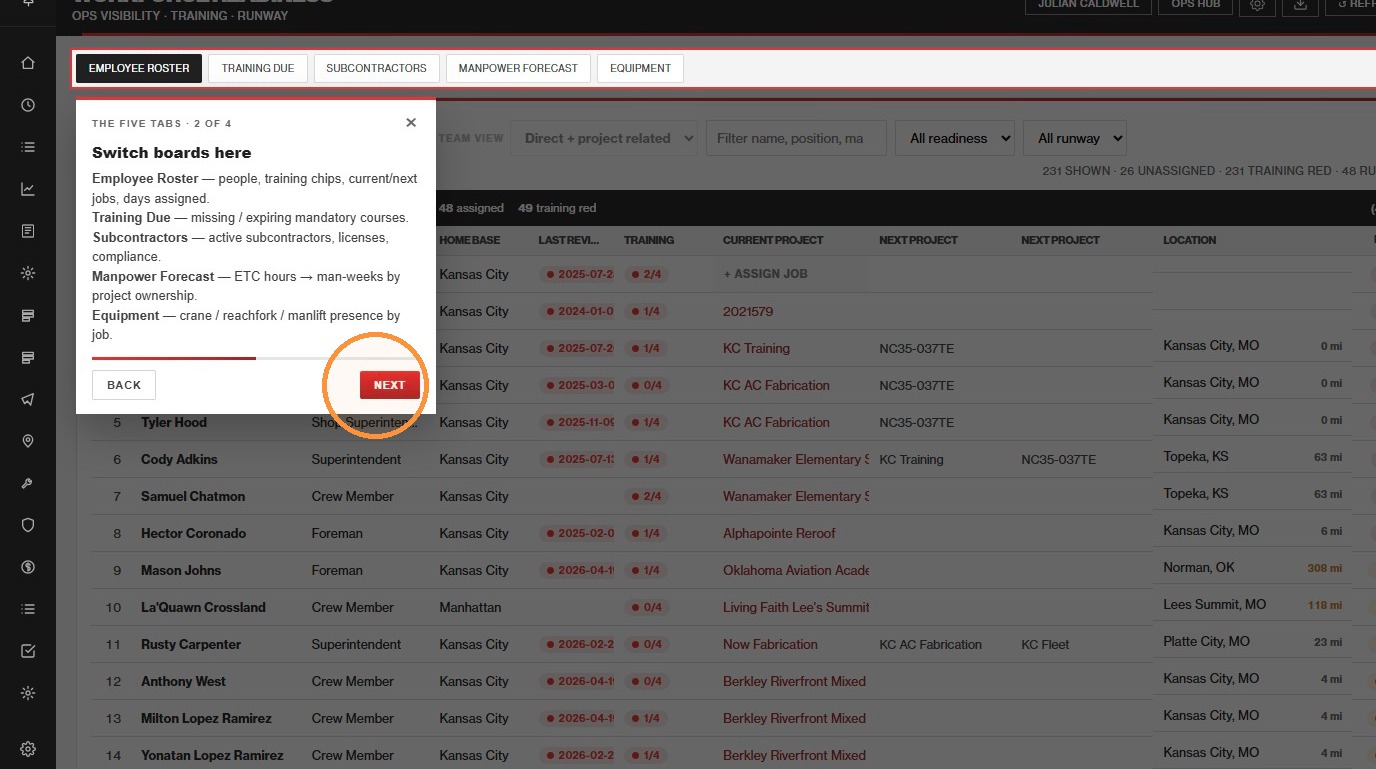
Task: Click KC Fleet next project cell
Action: [x=1045, y=644]
